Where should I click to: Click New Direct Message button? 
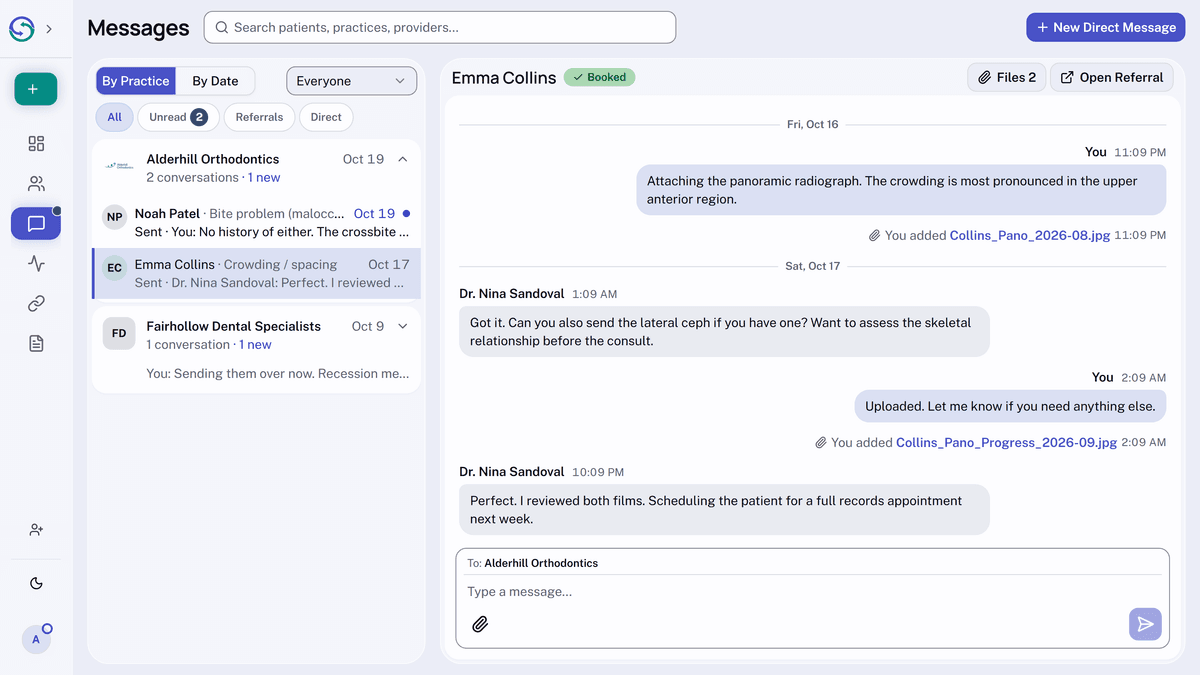click(x=1105, y=28)
